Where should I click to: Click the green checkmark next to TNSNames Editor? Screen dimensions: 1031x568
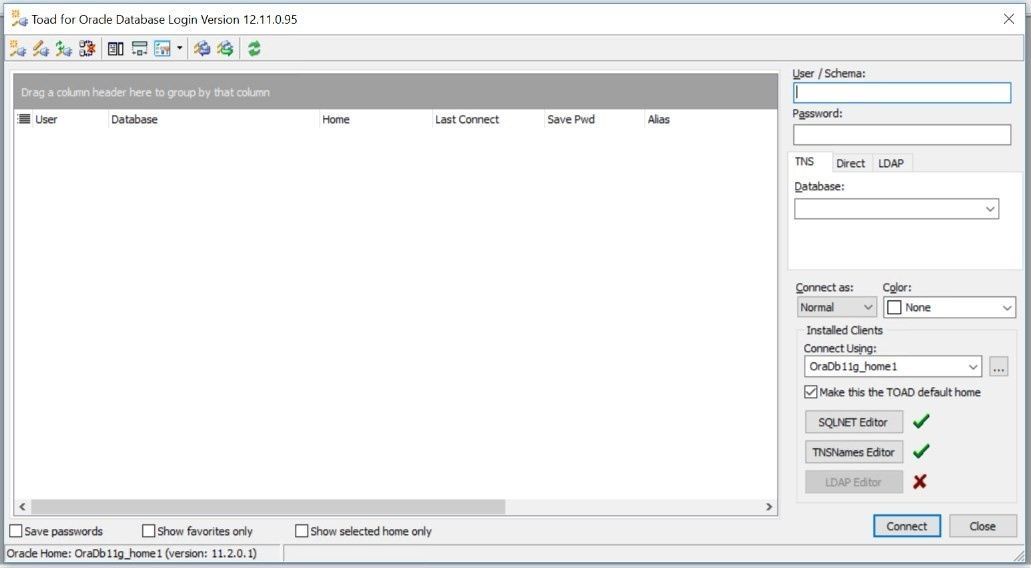pos(921,452)
